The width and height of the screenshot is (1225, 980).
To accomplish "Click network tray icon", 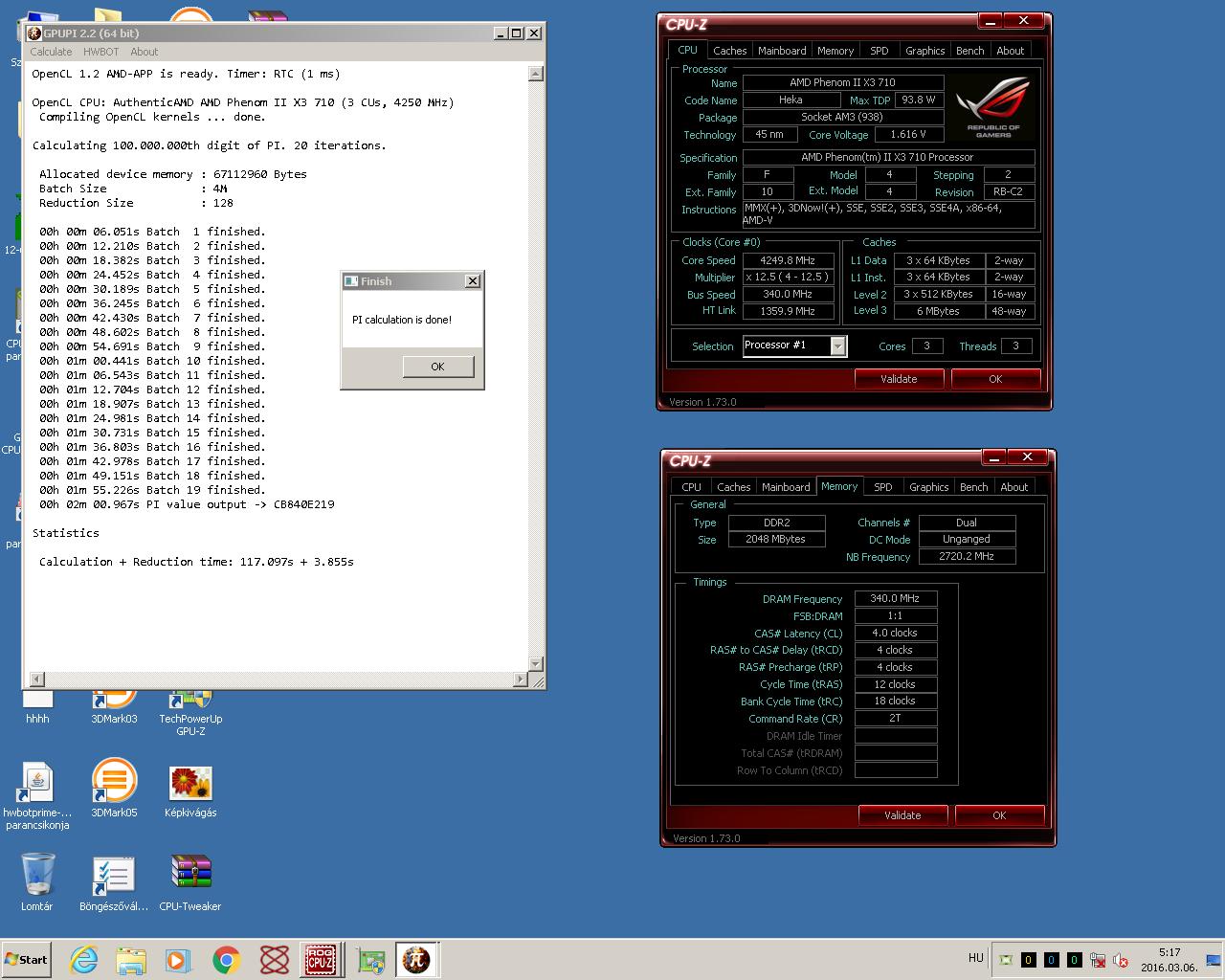I will [1098, 960].
